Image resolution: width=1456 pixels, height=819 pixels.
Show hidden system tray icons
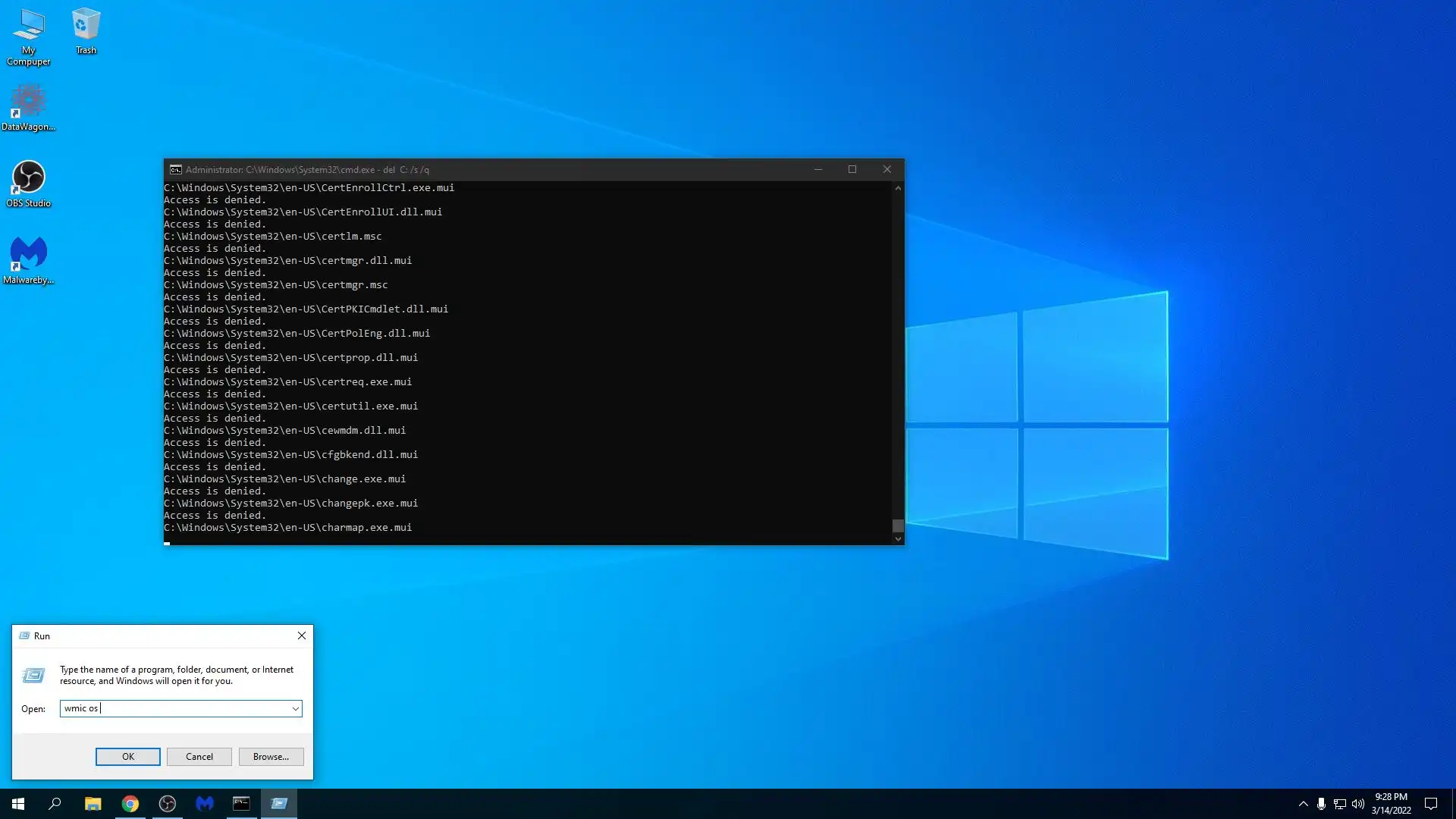(1303, 804)
